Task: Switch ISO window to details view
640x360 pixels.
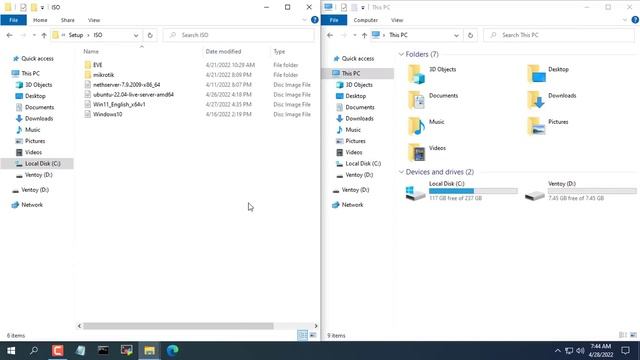Action: click(x=302, y=335)
